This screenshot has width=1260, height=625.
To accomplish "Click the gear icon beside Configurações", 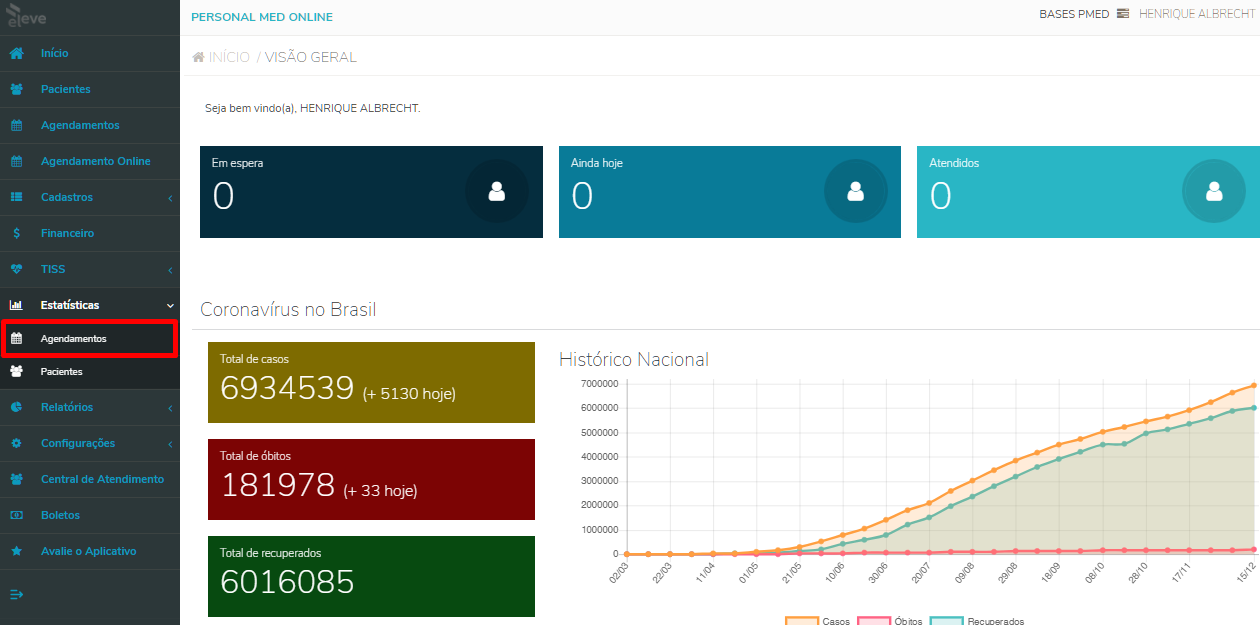I will [16, 443].
